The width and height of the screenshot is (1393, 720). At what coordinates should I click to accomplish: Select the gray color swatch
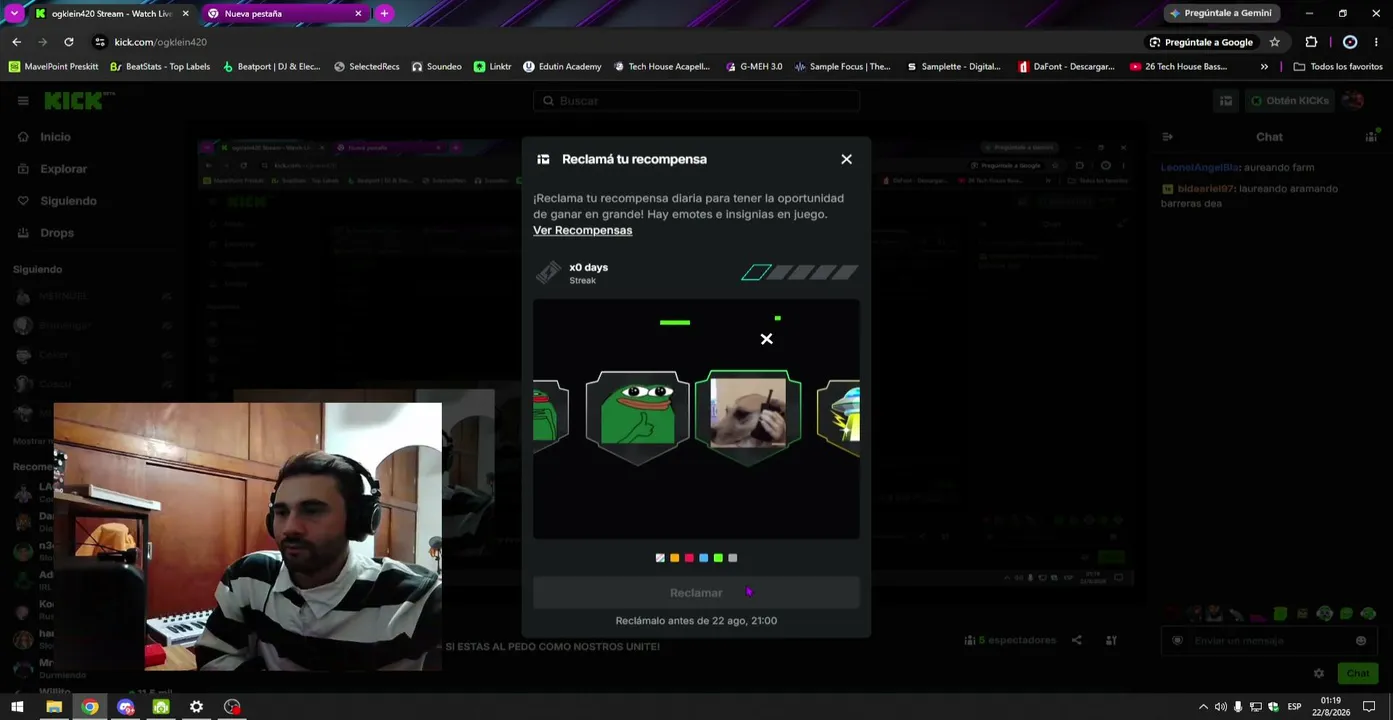[x=733, y=558]
